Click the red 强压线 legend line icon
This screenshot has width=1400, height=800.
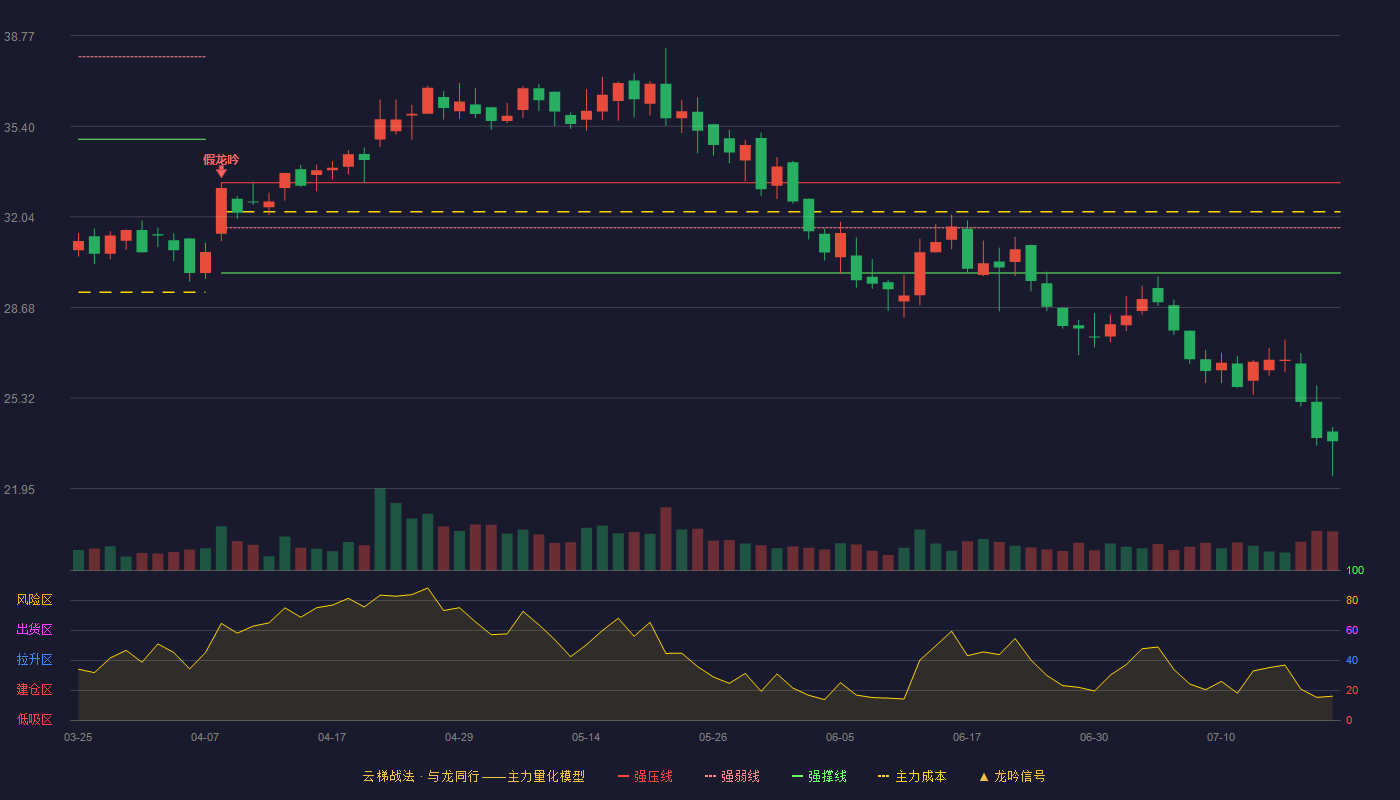tap(624, 776)
